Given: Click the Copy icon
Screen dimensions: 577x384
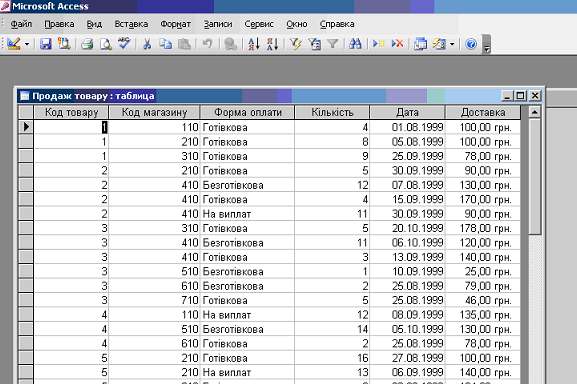Looking at the screenshot, I should pos(166,44).
